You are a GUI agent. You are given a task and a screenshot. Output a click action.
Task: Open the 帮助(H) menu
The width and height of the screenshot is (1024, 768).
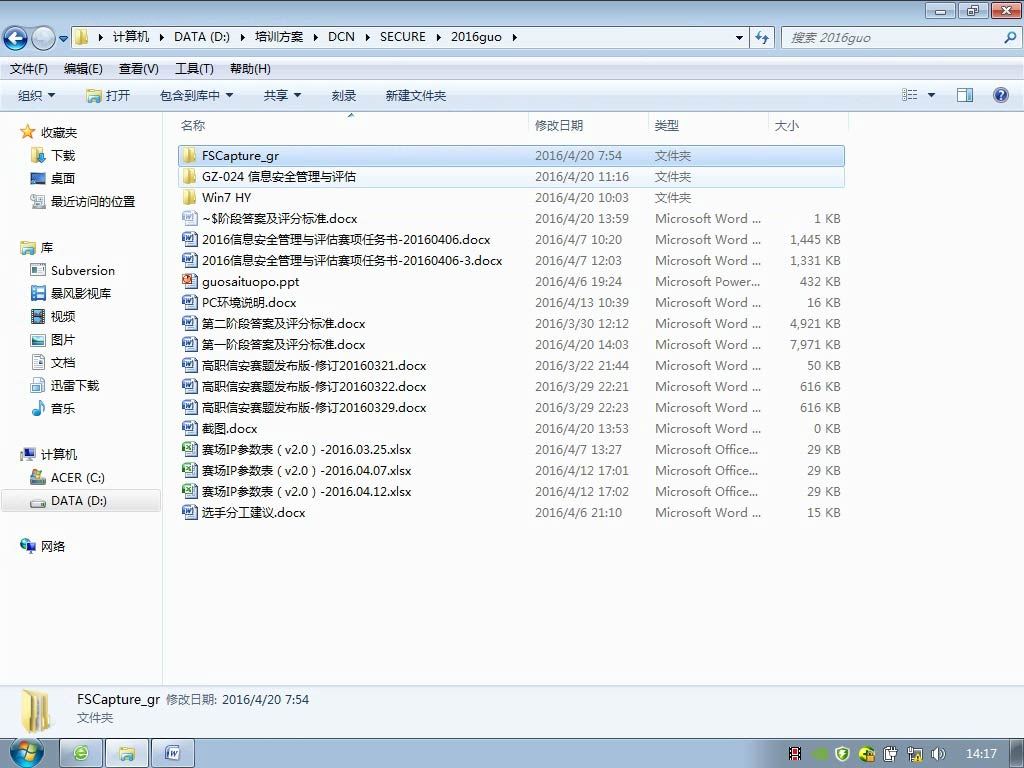coord(250,69)
